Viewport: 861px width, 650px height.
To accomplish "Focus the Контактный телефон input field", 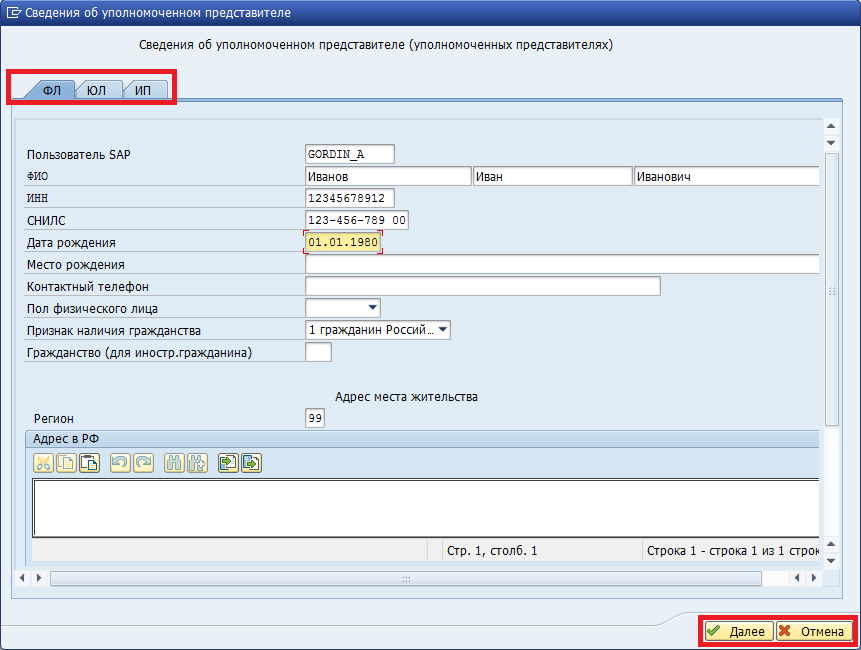I will [x=482, y=286].
